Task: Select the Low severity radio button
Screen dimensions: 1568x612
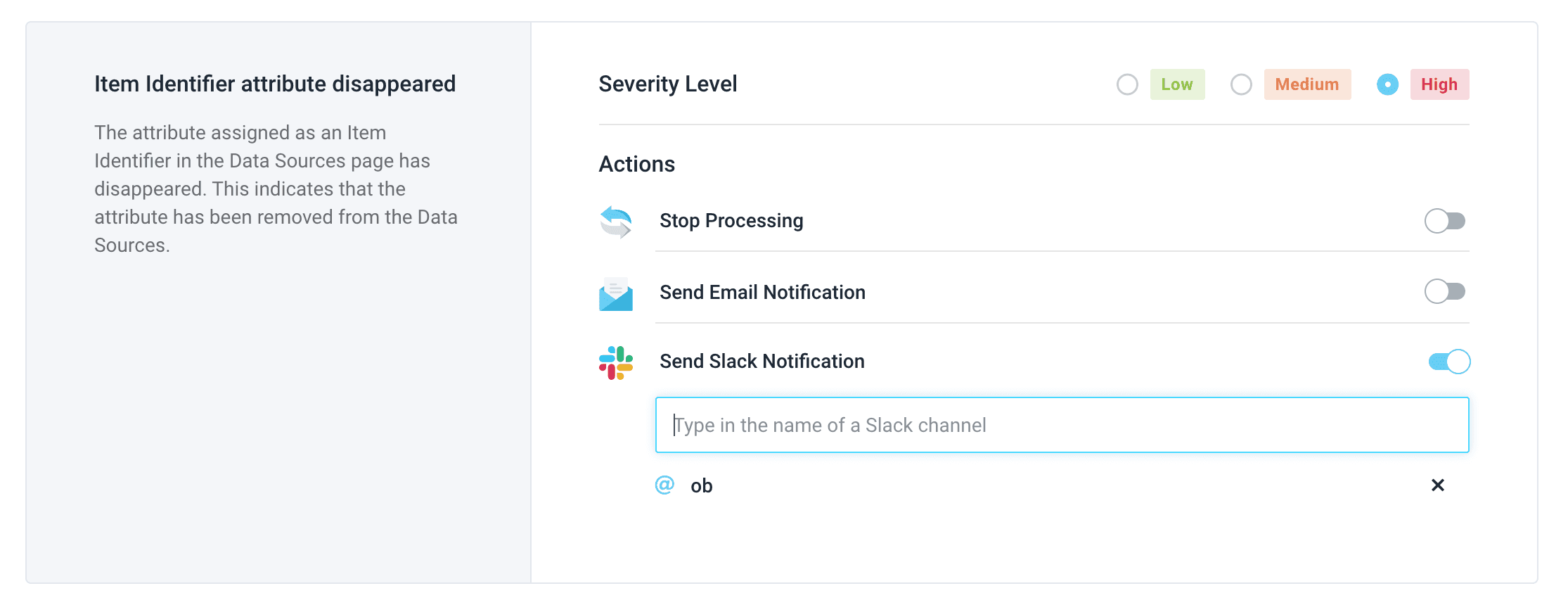Action: pyautogui.click(x=1127, y=84)
